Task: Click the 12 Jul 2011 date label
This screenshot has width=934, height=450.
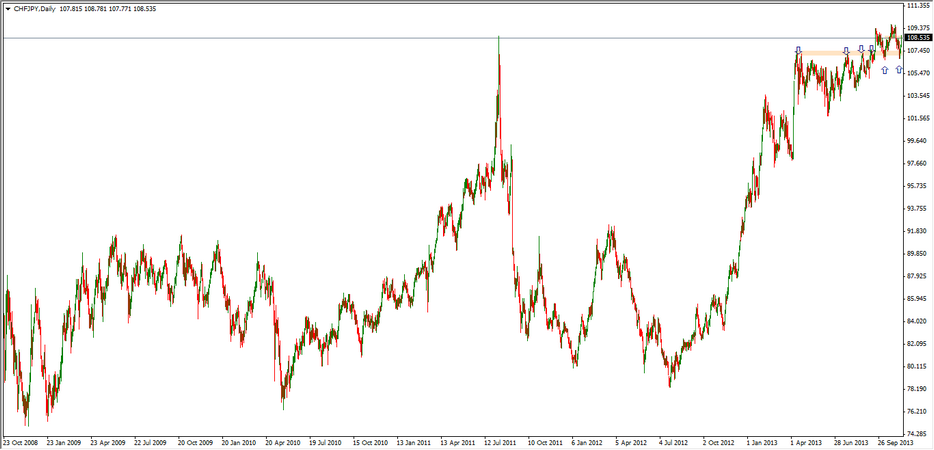Action: point(500,441)
